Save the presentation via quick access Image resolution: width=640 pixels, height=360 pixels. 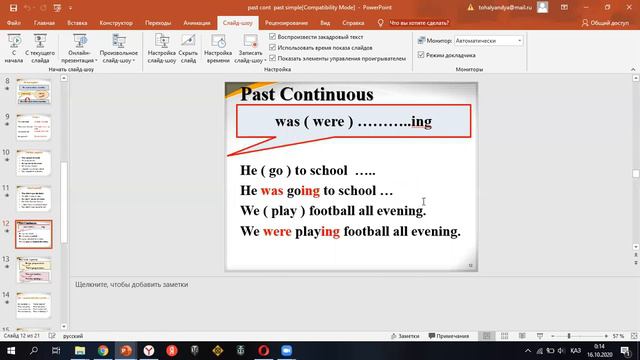click(x=13, y=8)
